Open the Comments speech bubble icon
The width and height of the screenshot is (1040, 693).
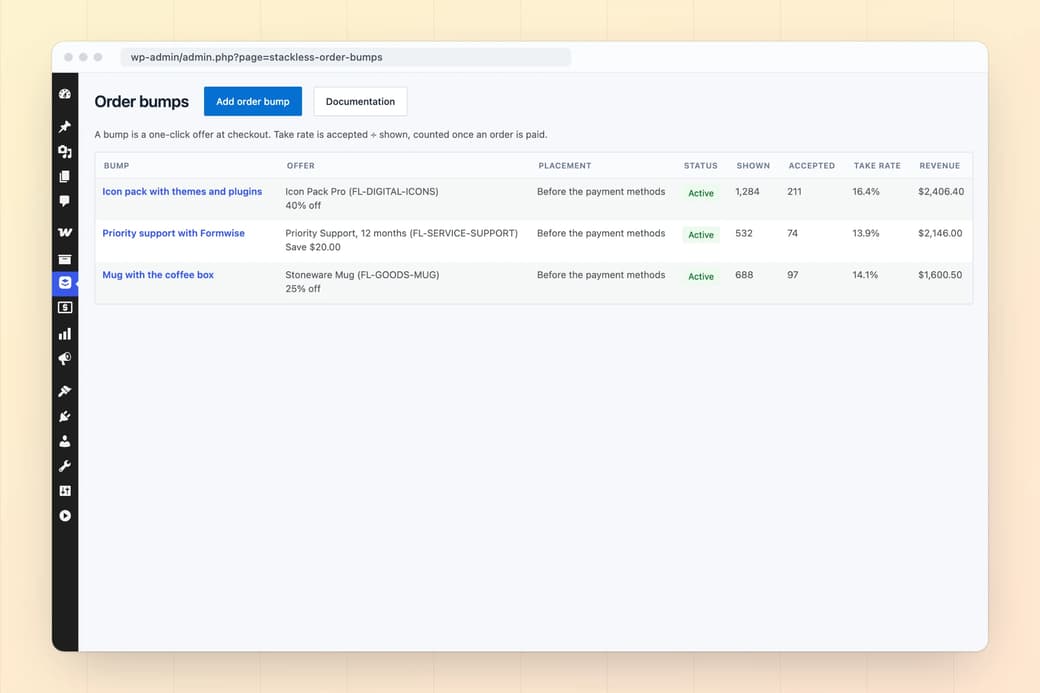point(65,201)
